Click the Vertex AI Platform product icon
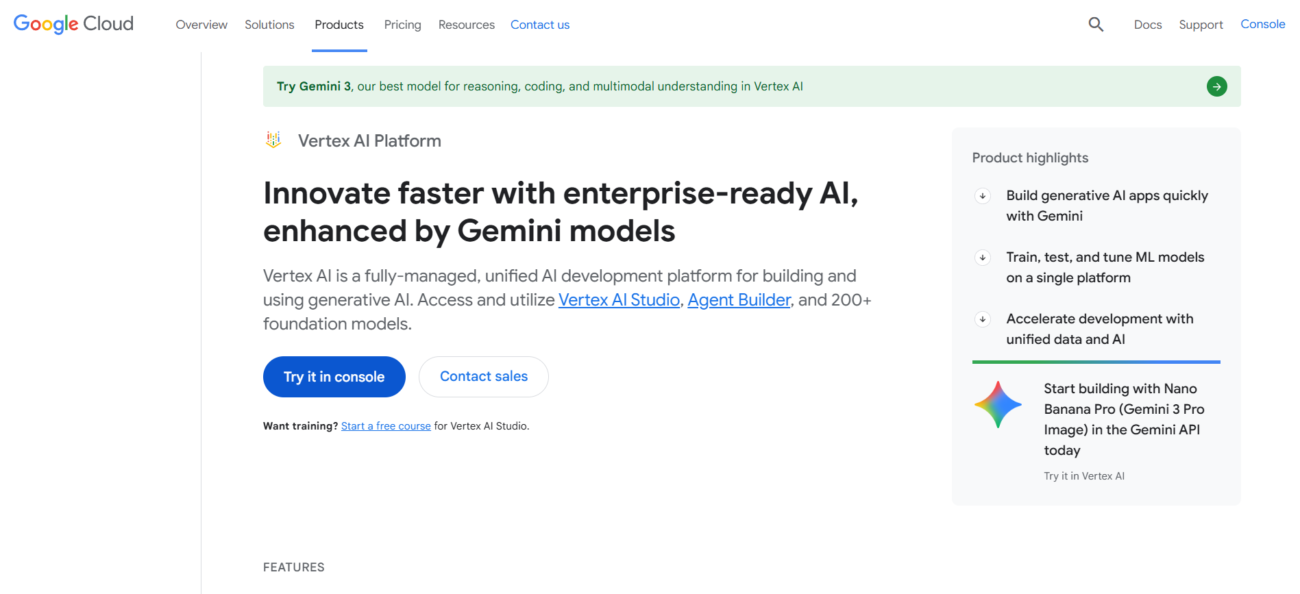 click(x=272, y=139)
